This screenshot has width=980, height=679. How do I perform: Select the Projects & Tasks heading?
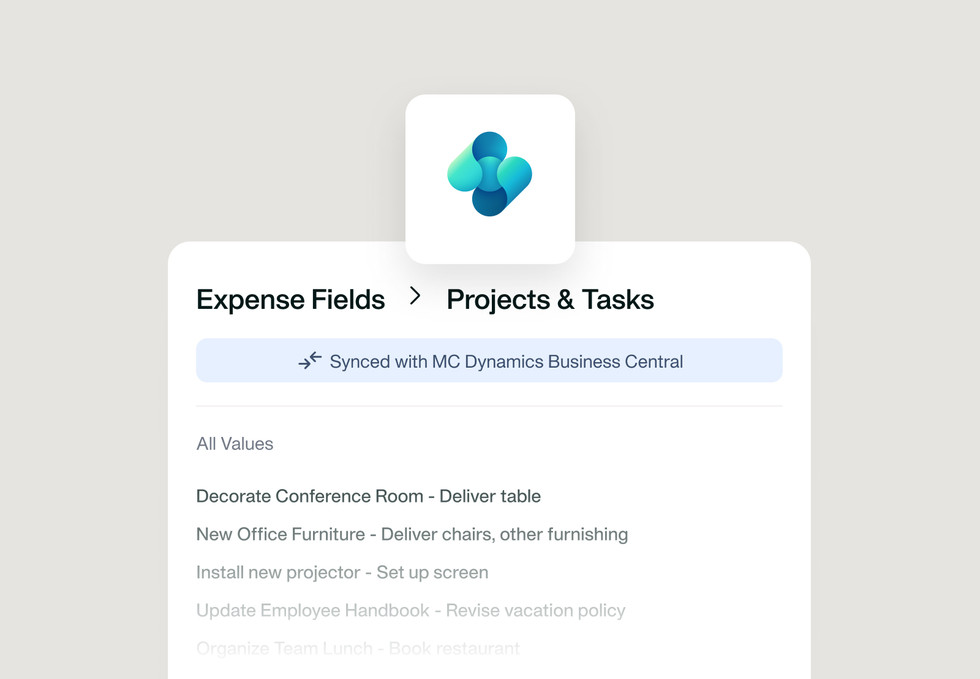point(550,299)
